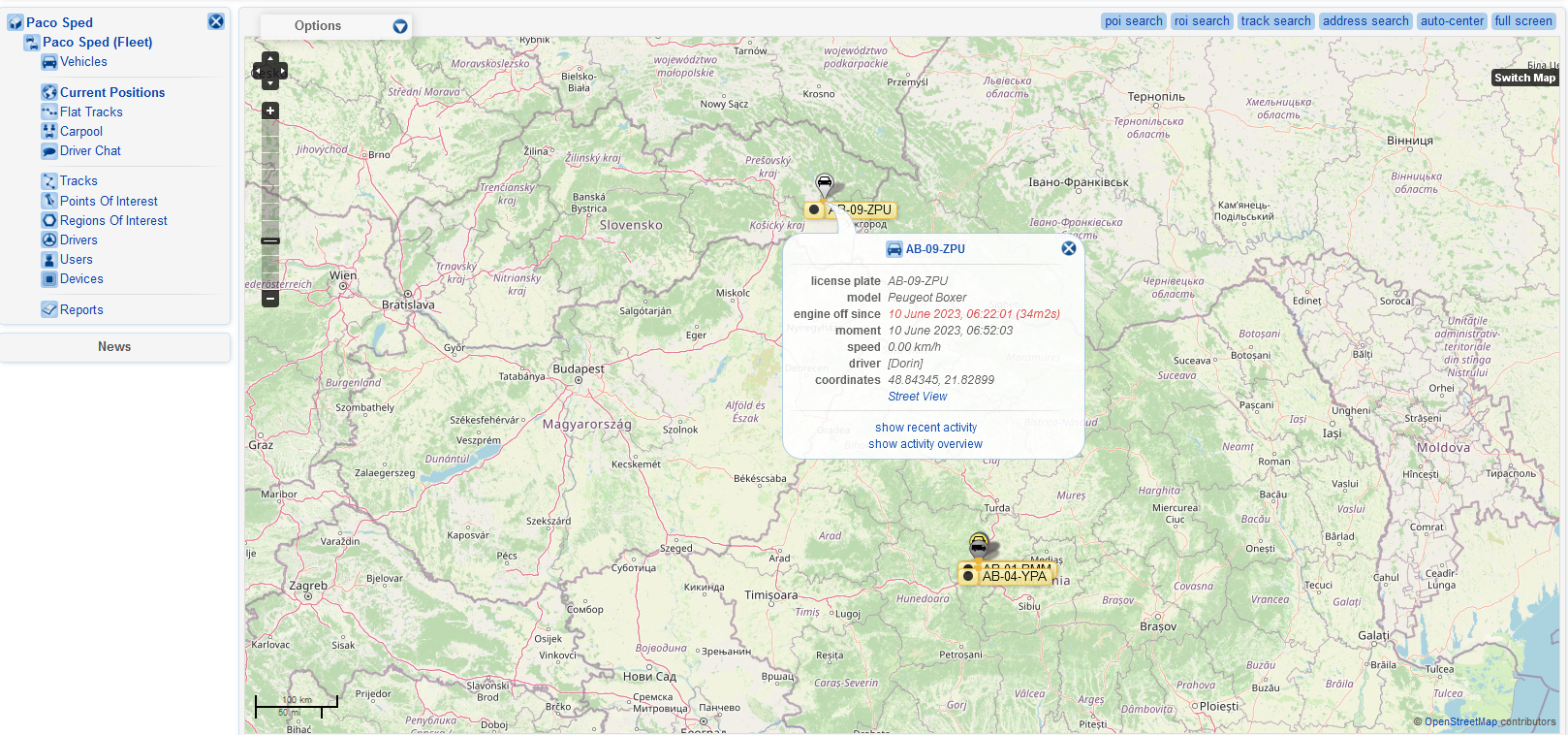This screenshot has height=735, width=1568.
Task: Expand the News panel
Action: [x=114, y=347]
